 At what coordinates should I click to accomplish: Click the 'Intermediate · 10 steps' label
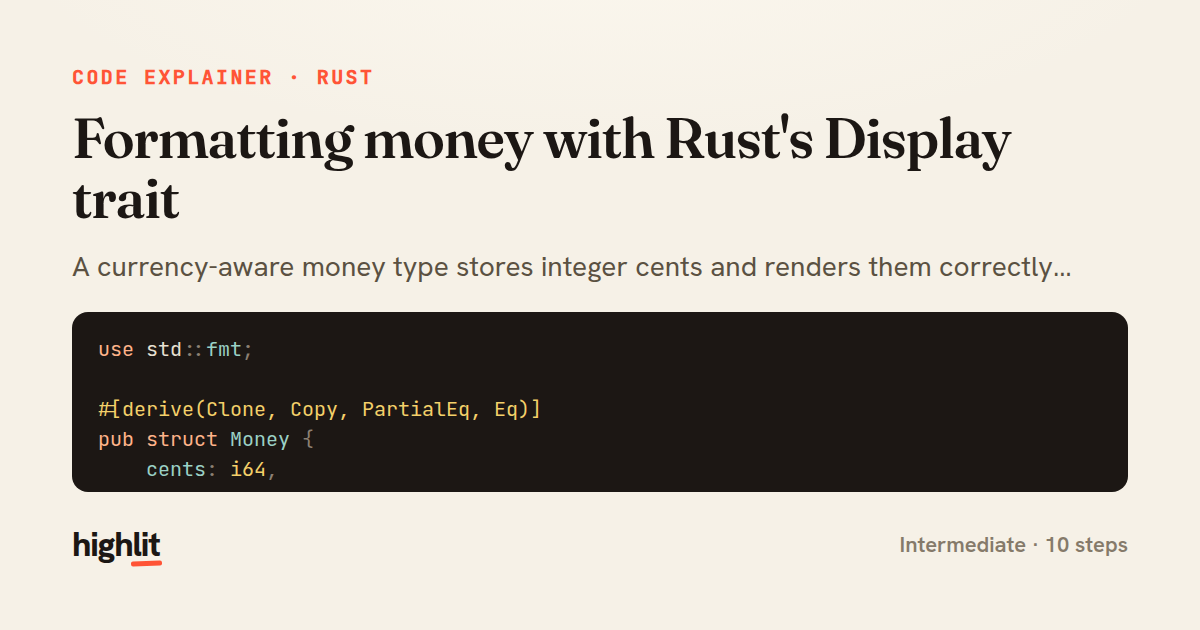click(1013, 545)
